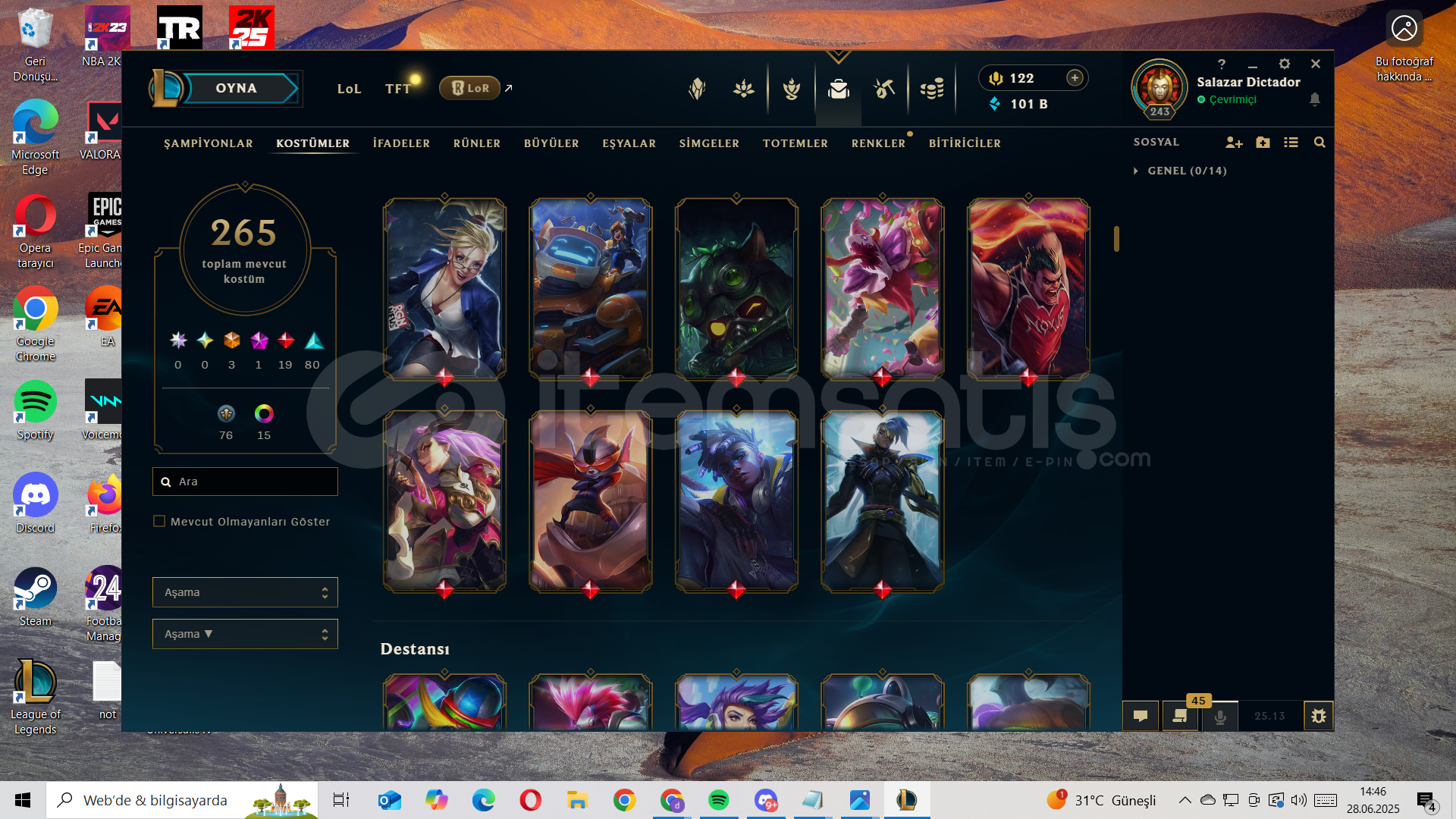The width and height of the screenshot is (1456, 819).
Task: Switch to ŞAMPİYONLAR tab
Action: tap(209, 143)
